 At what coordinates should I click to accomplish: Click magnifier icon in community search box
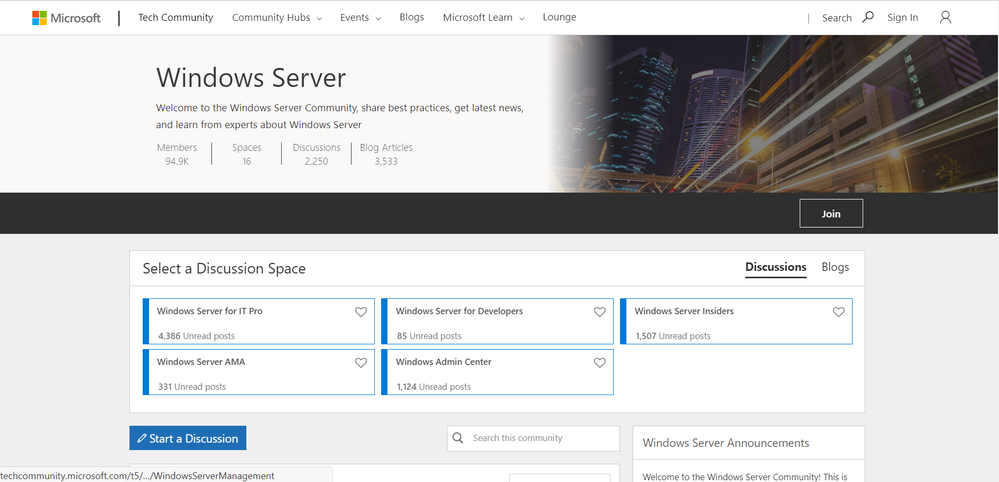[x=457, y=438]
